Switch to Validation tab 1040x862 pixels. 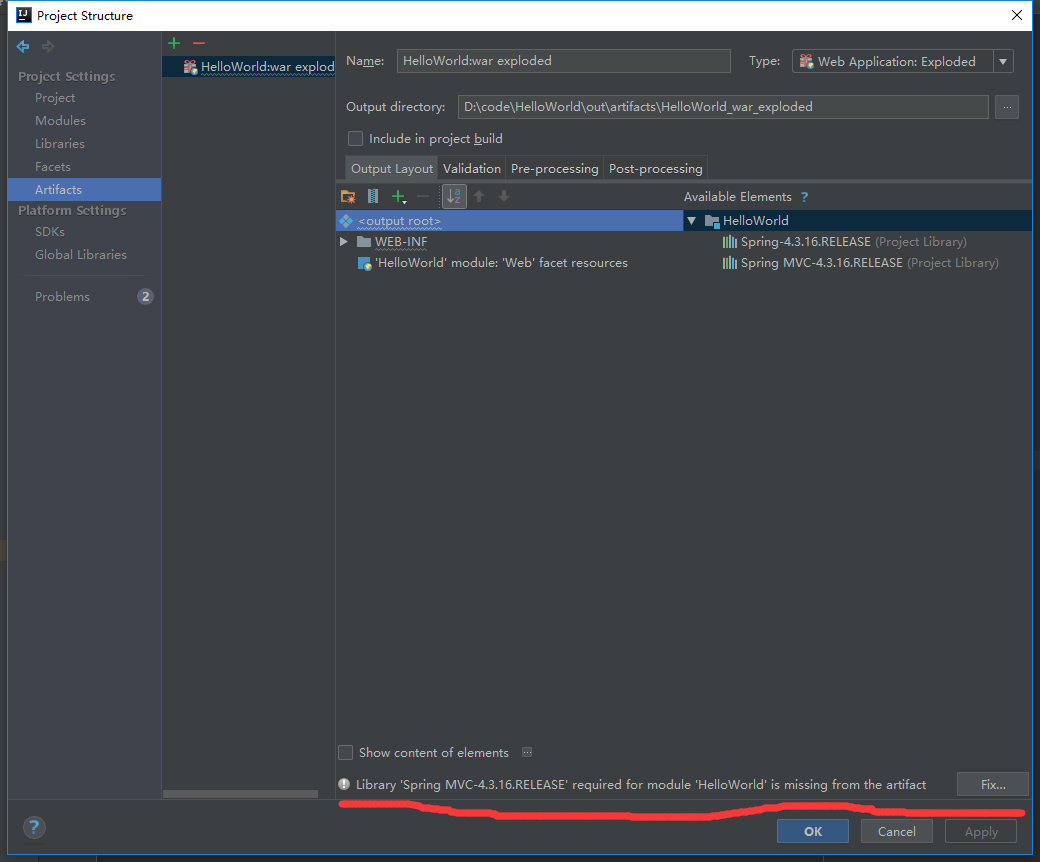tap(472, 168)
